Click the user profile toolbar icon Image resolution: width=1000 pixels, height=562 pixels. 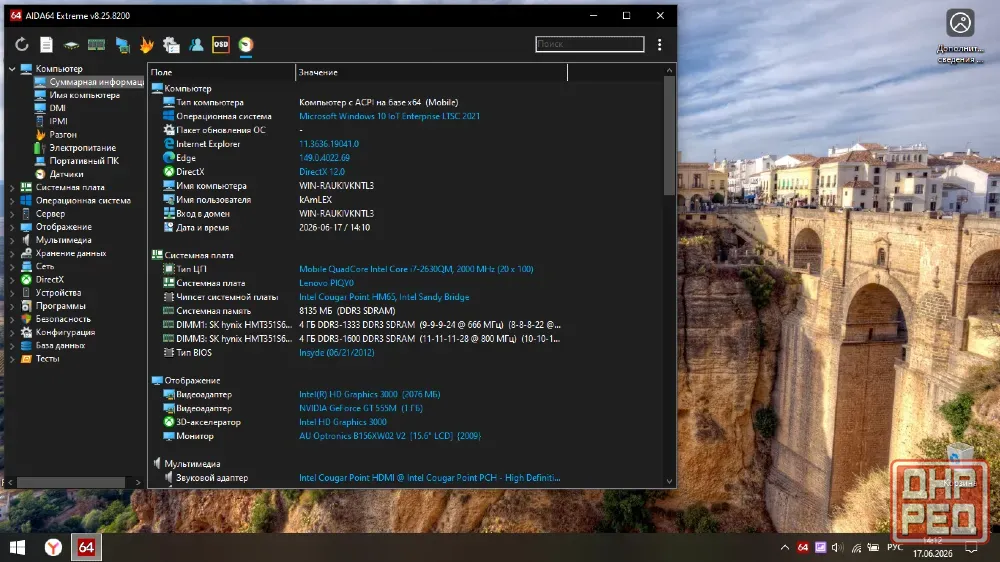pyautogui.click(x=196, y=45)
